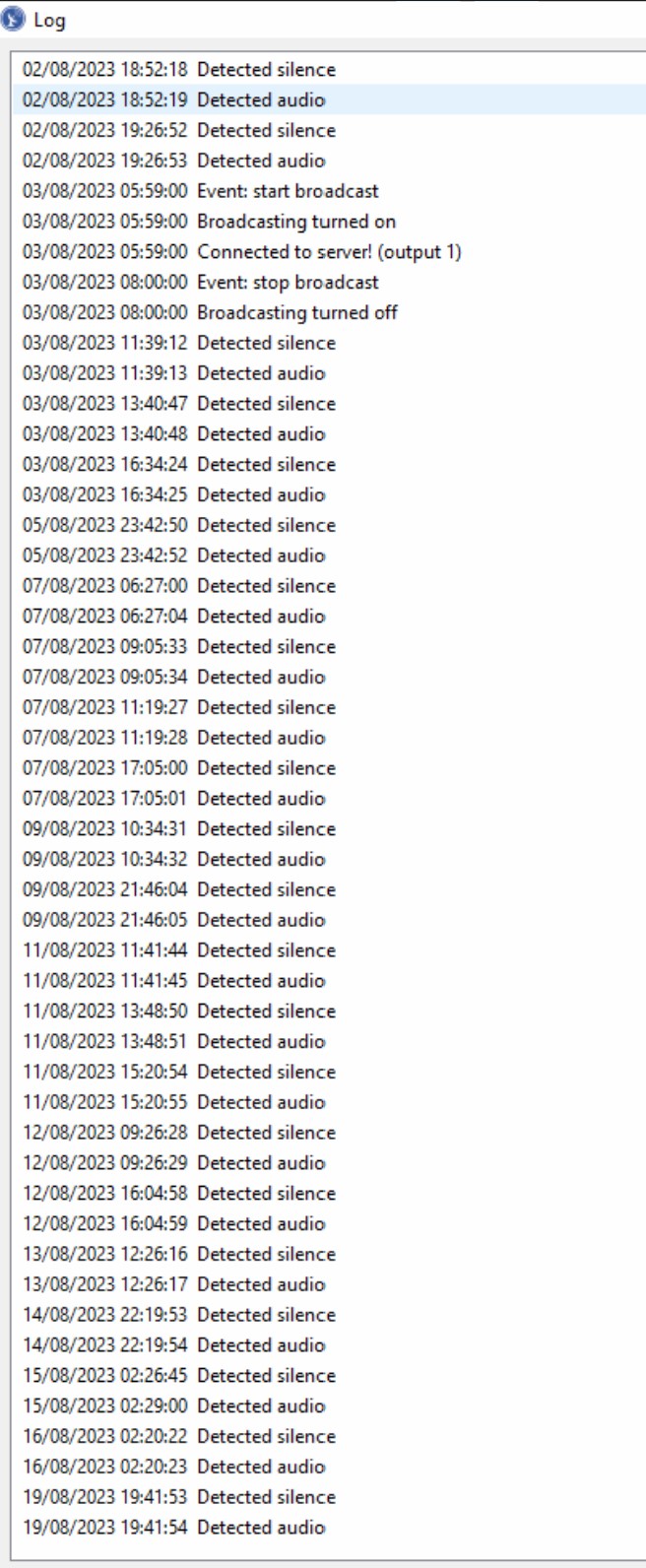The width and height of the screenshot is (646, 1568).
Task: Select the Broadcasting turned off entry
Action: 331,312
